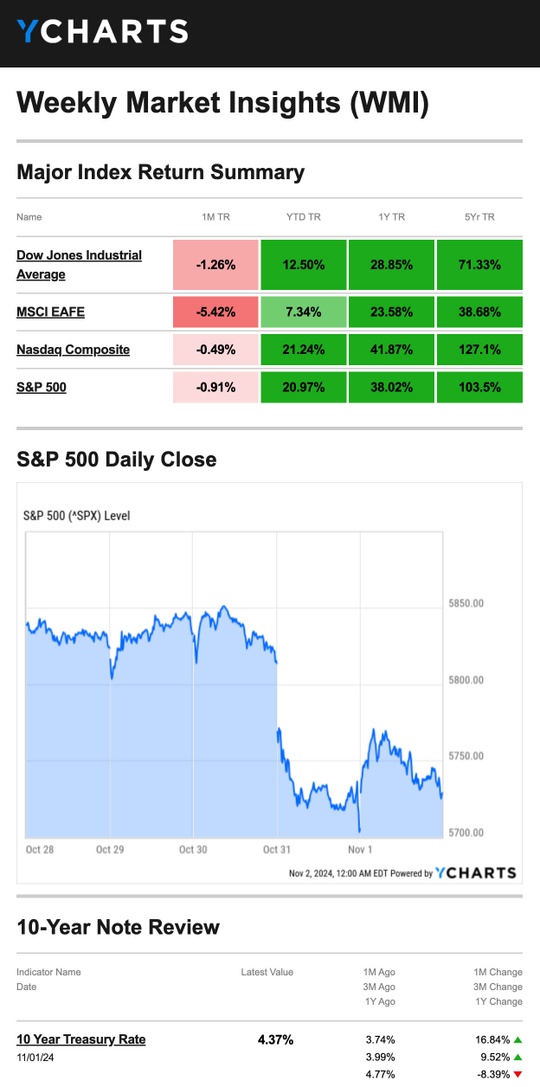The height and width of the screenshot is (1087, 540).
Task: Click the red 1Y change down arrow
Action: coord(518,1075)
